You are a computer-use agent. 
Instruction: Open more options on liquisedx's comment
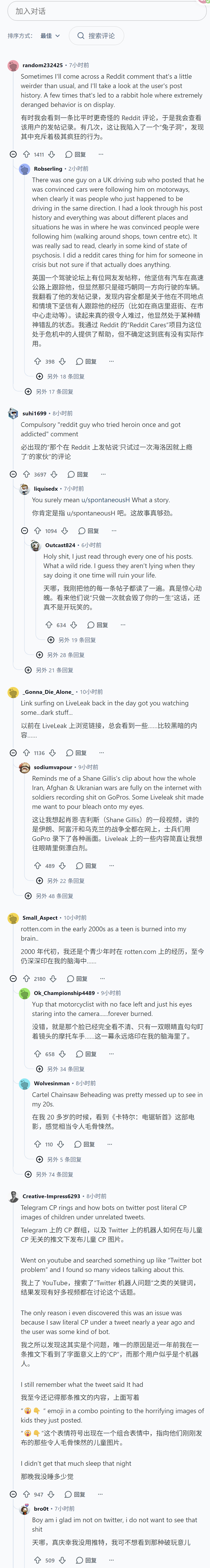point(114,531)
